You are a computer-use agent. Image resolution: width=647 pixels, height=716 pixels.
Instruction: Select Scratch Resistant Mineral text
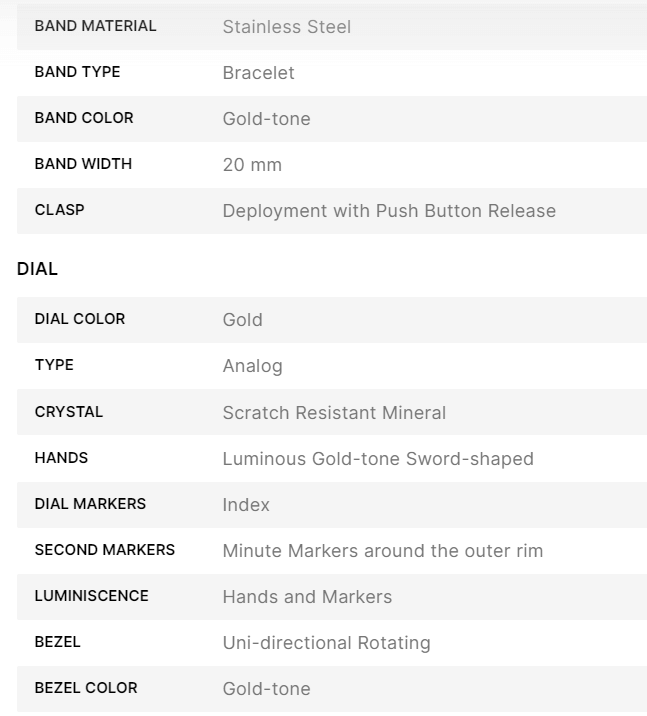click(x=334, y=413)
